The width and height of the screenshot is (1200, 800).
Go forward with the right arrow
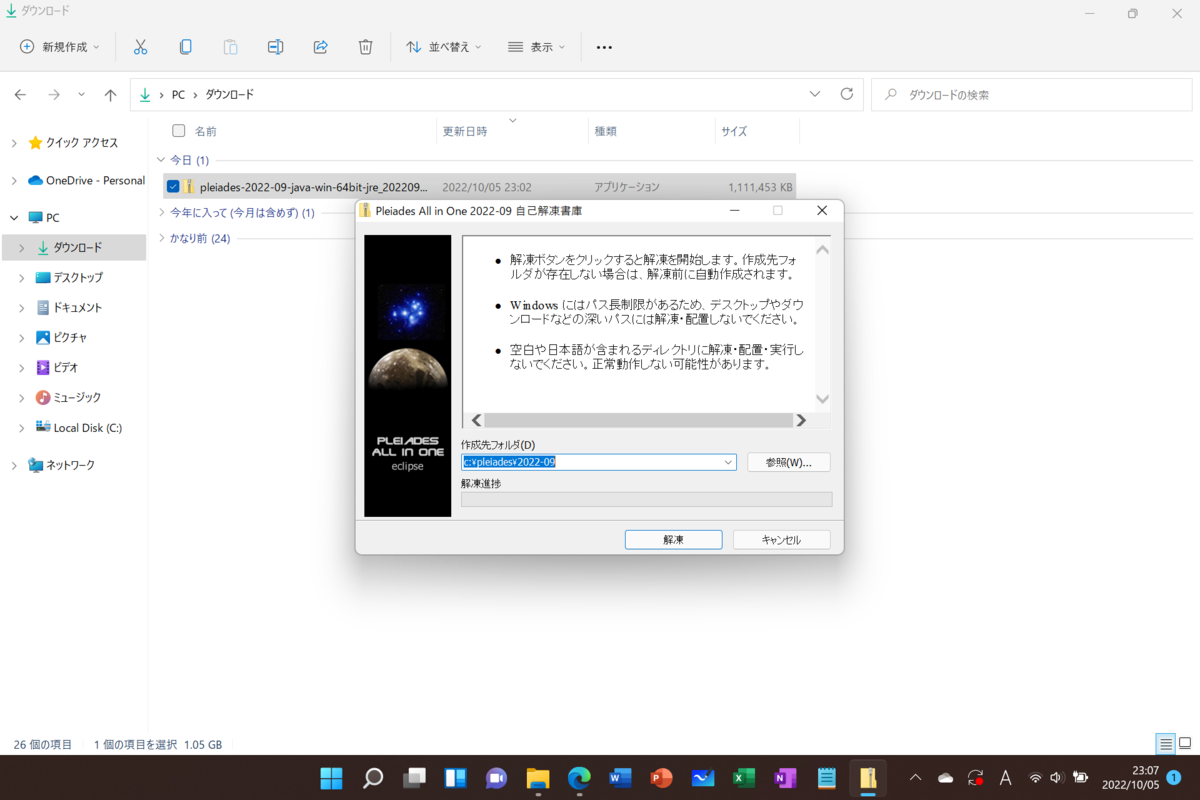(x=54, y=95)
